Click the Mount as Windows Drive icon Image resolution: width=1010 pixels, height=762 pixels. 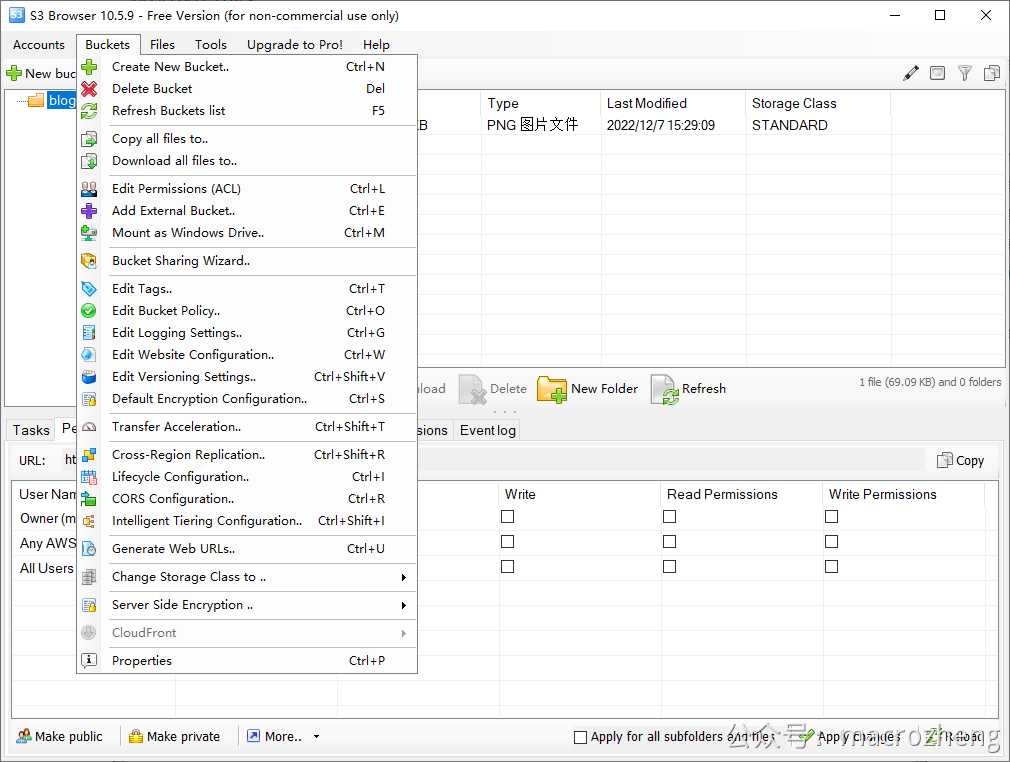pos(89,233)
